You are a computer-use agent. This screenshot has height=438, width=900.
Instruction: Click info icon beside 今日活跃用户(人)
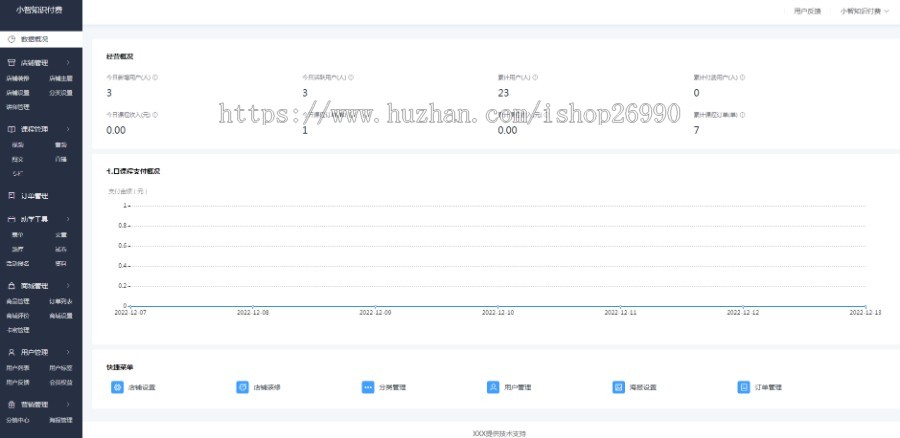click(351, 77)
